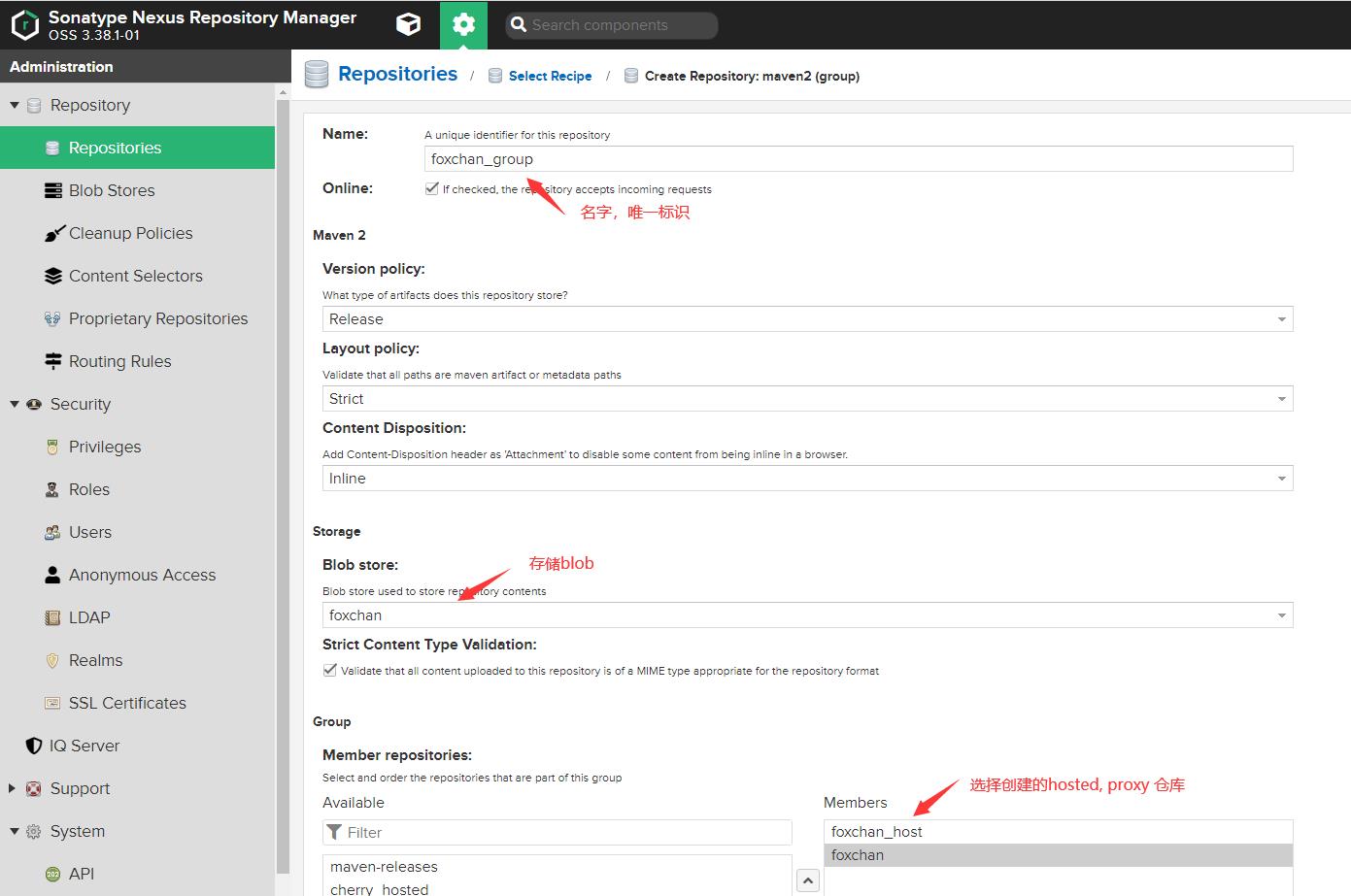The width and height of the screenshot is (1351, 896).
Task: Click the System gears icon
Action: coord(34,831)
